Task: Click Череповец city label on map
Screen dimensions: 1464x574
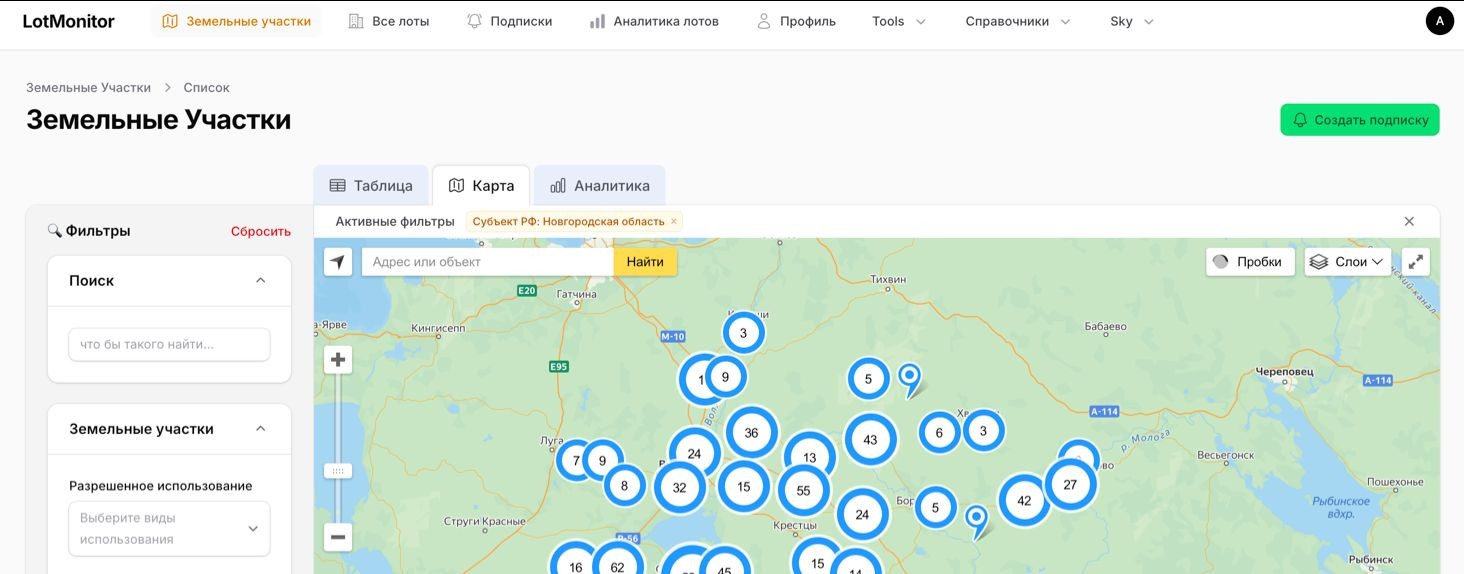Action: coord(1285,372)
